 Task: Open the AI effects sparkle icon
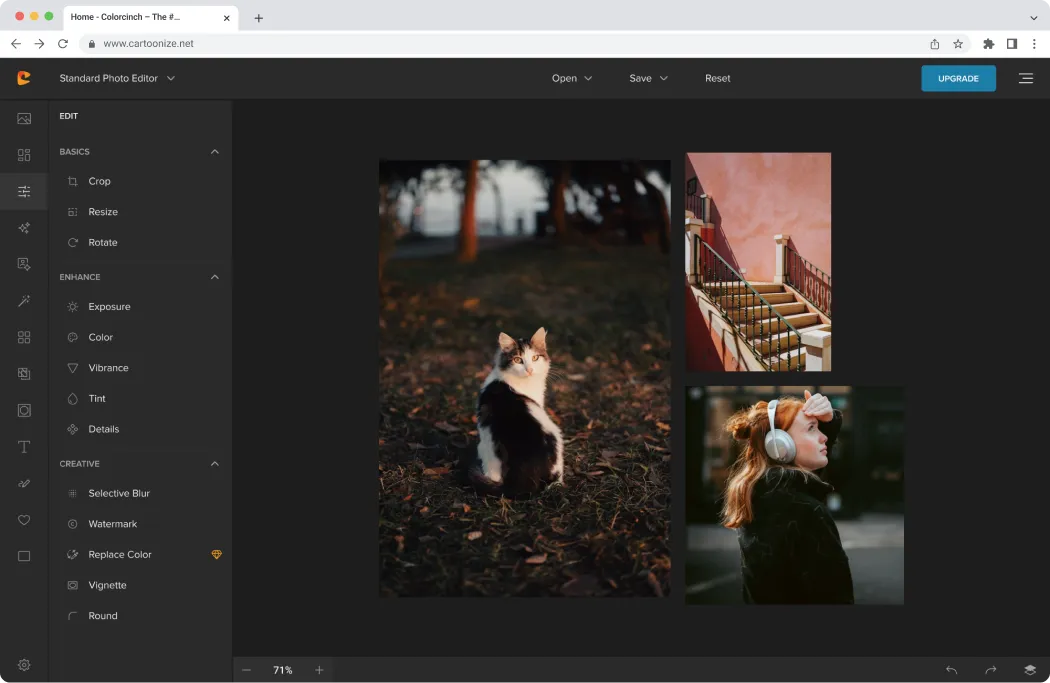pyautogui.click(x=24, y=228)
